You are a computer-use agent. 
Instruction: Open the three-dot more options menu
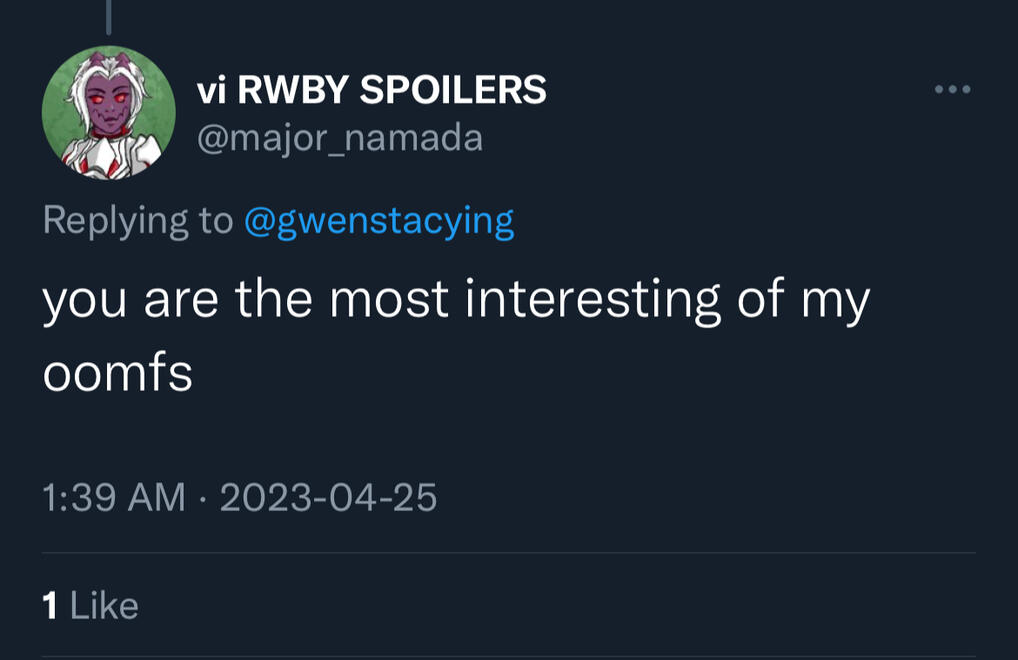click(x=952, y=90)
